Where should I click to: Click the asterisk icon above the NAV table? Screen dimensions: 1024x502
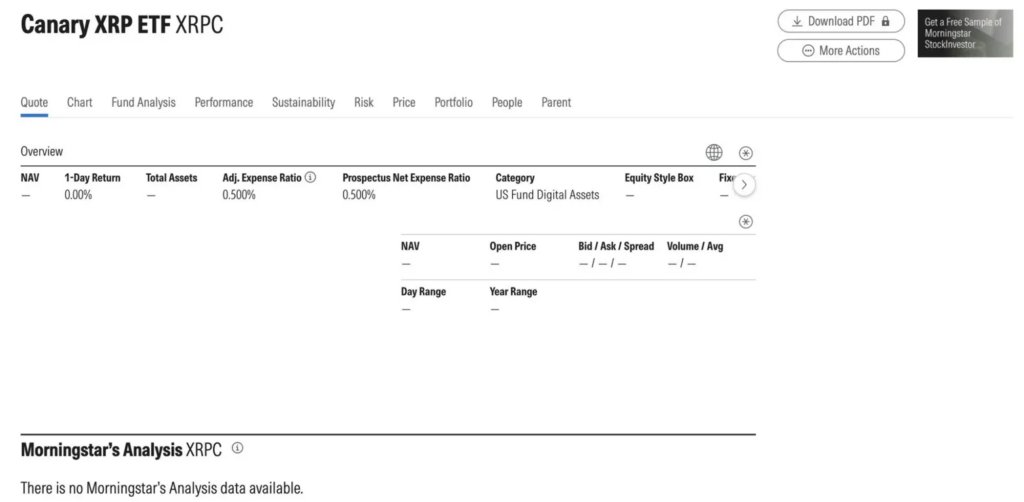point(745,222)
